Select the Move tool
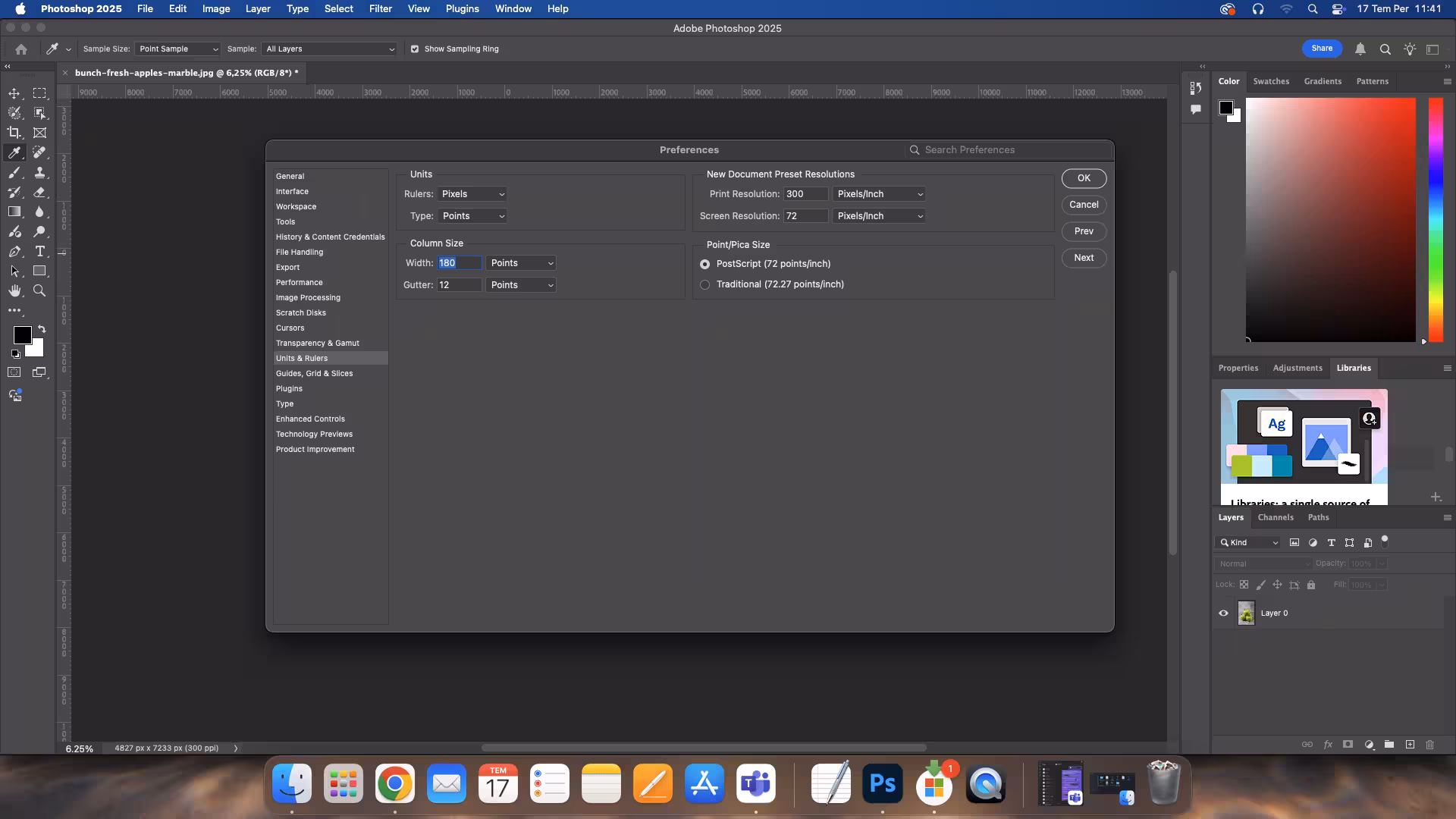Image resolution: width=1456 pixels, height=819 pixels. [x=14, y=93]
